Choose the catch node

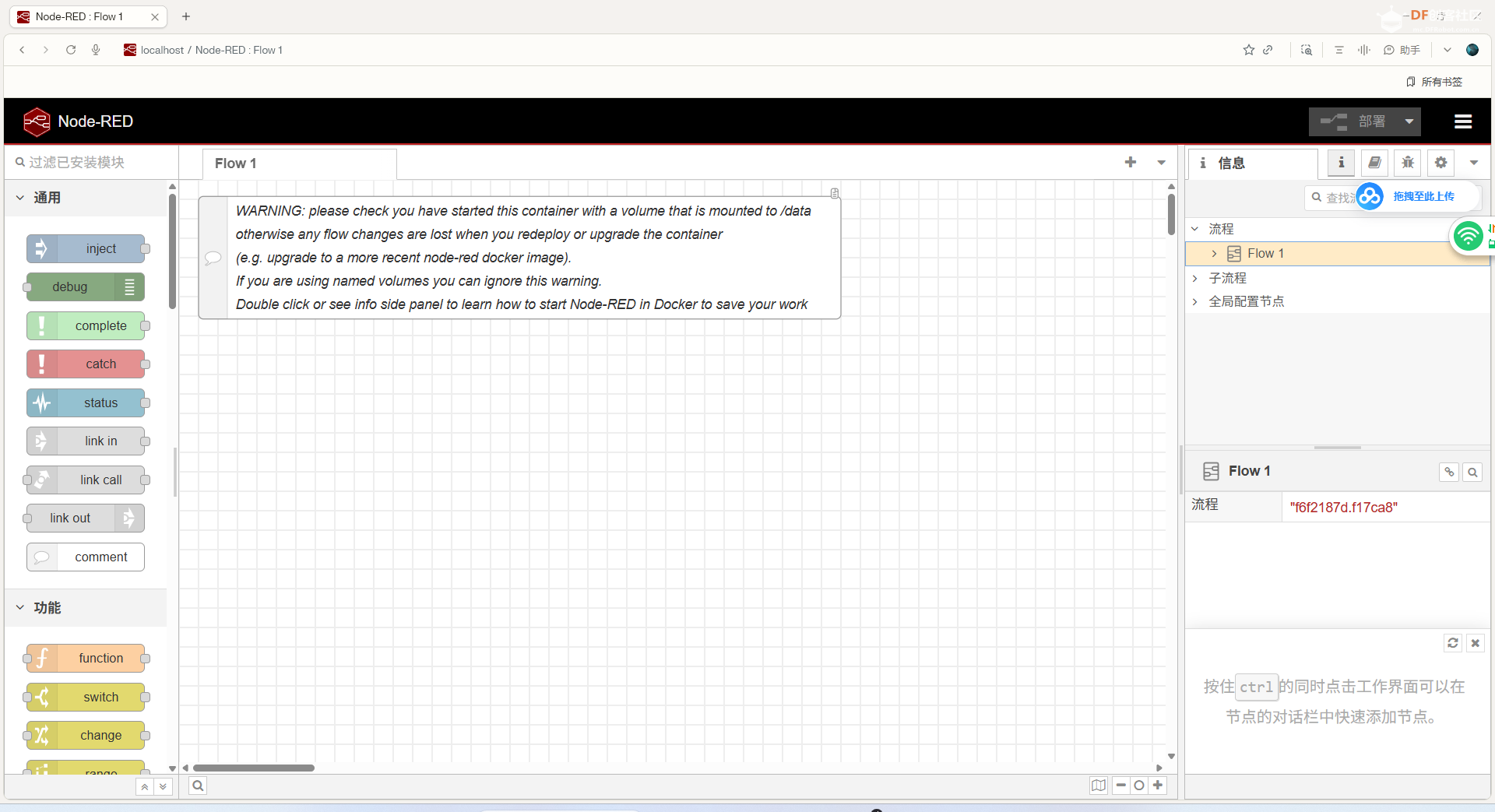(86, 364)
